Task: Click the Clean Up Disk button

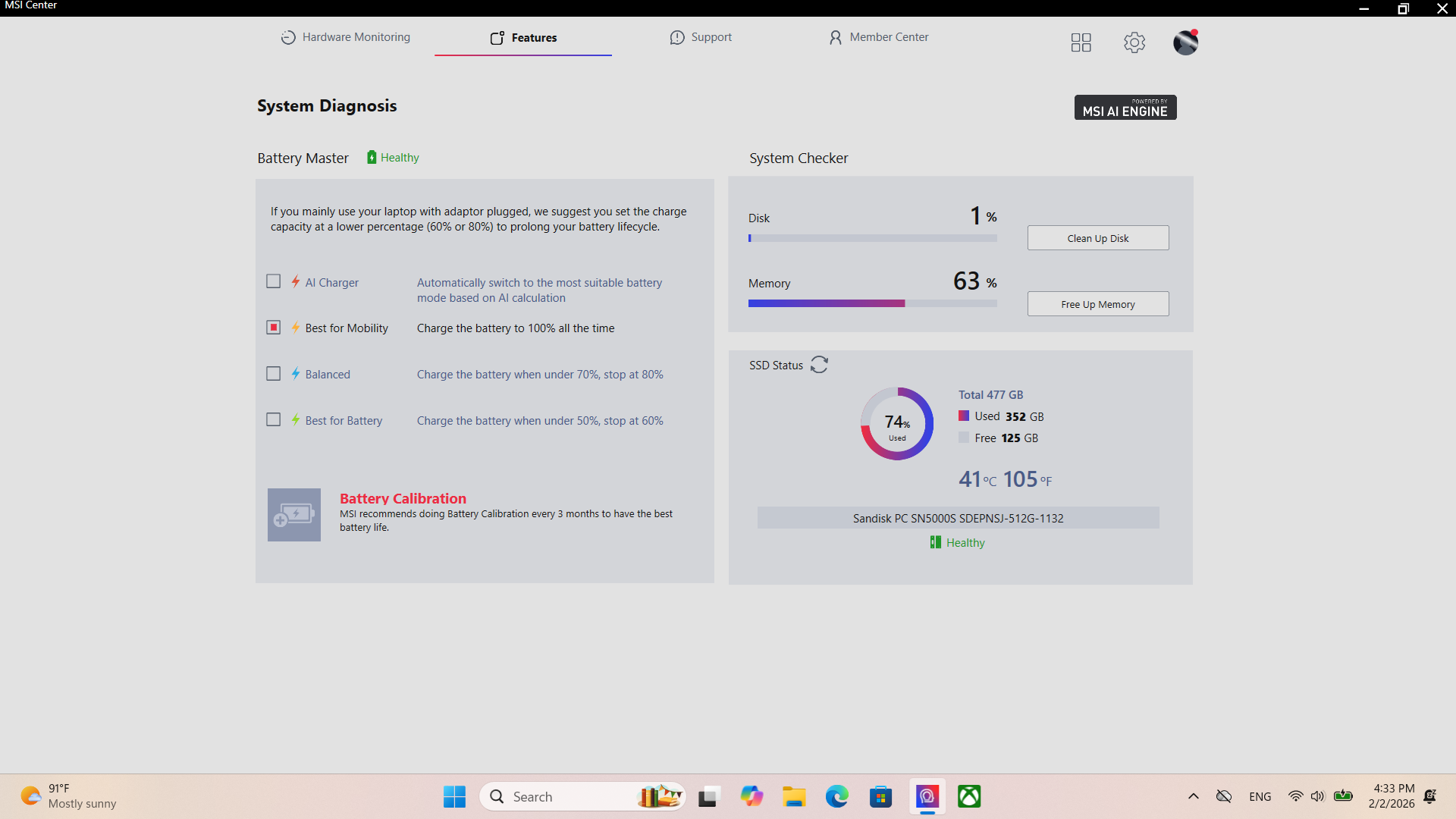Action: pyautogui.click(x=1097, y=238)
